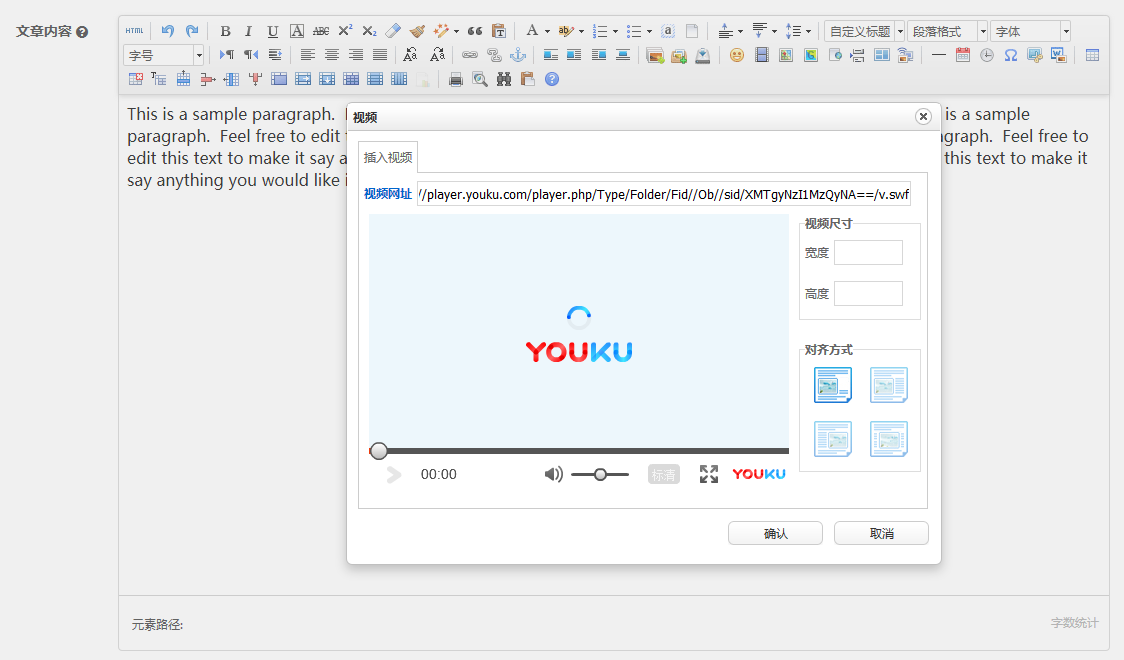
Task: Toggle HTML source view
Action: click(134, 31)
